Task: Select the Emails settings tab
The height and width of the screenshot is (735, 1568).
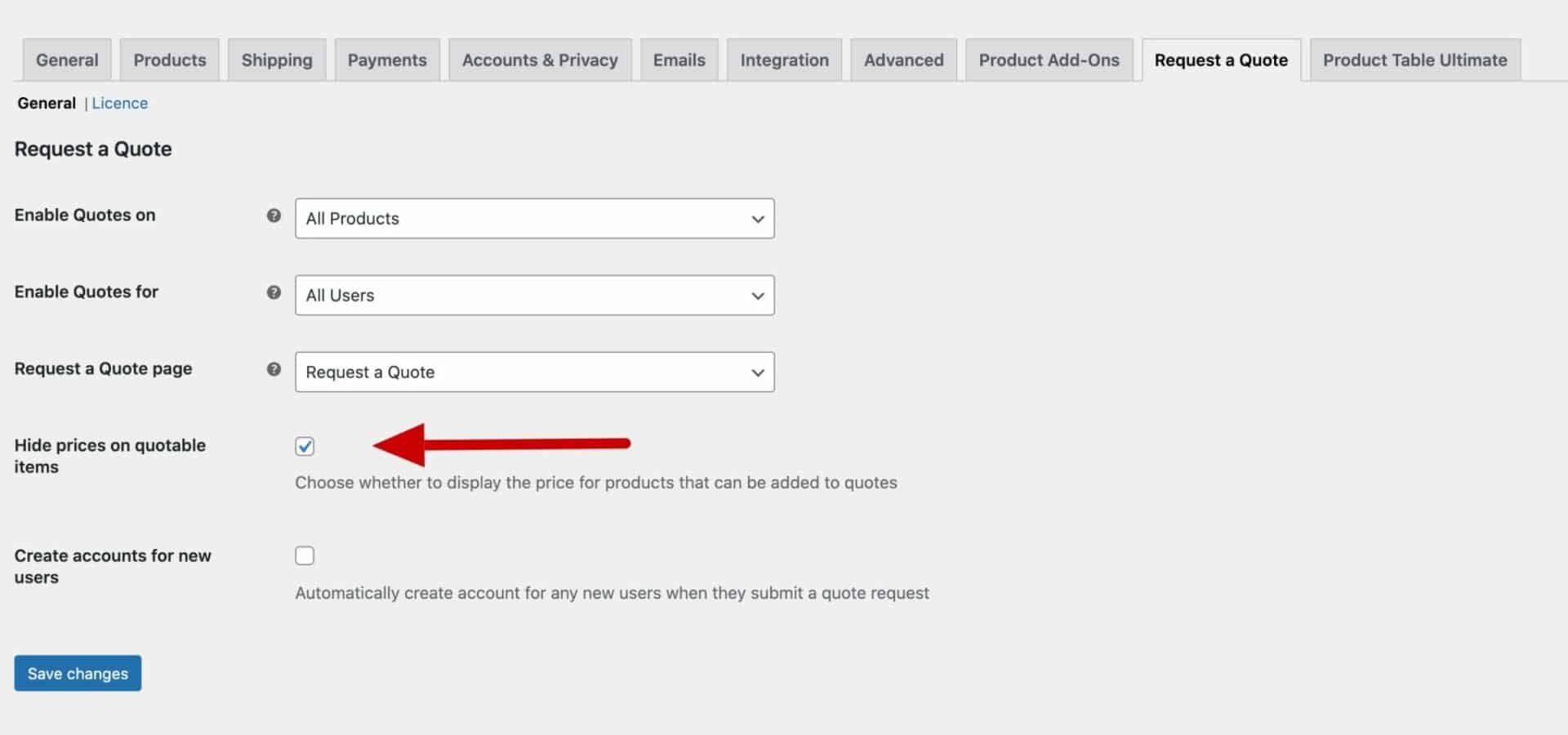Action: tap(679, 59)
